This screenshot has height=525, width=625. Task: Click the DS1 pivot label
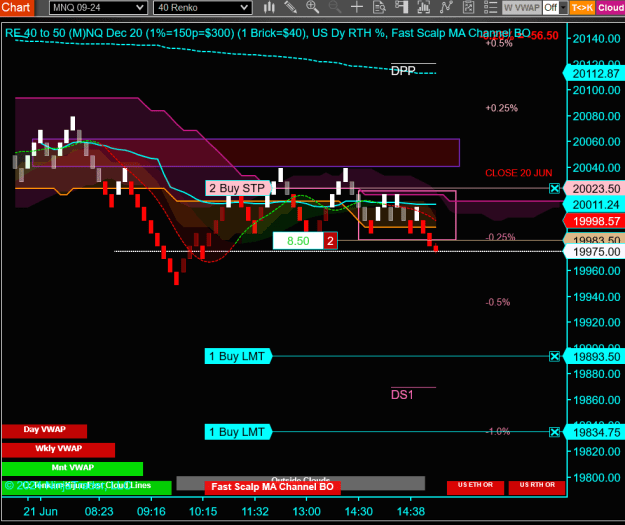pyautogui.click(x=402, y=395)
